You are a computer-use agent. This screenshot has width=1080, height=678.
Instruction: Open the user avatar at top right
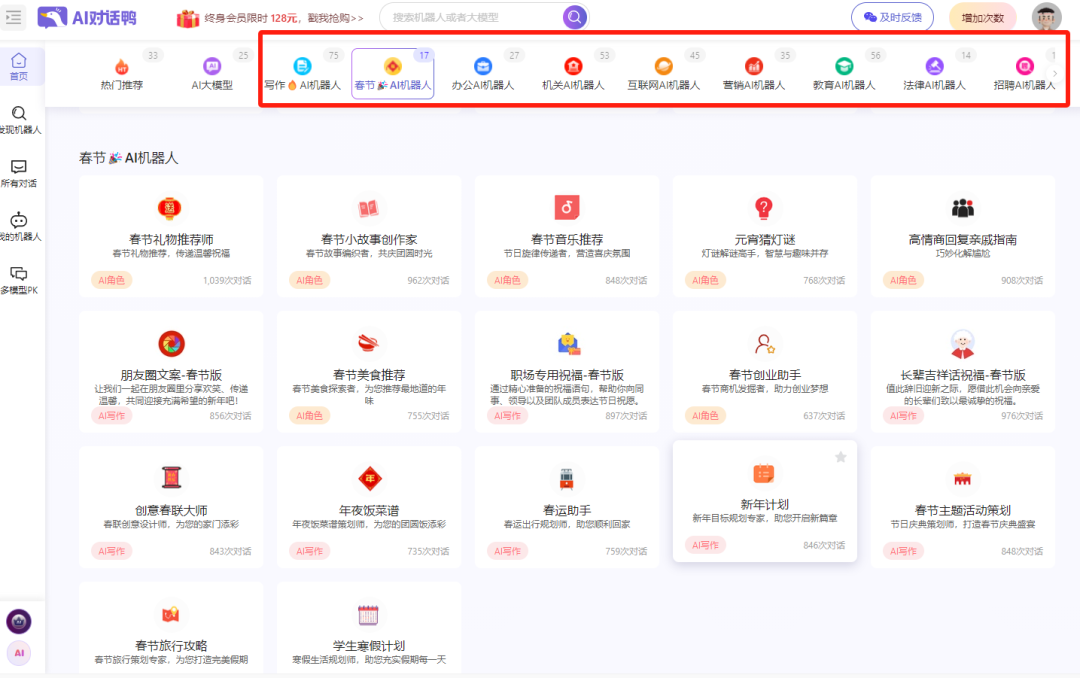(x=1046, y=17)
